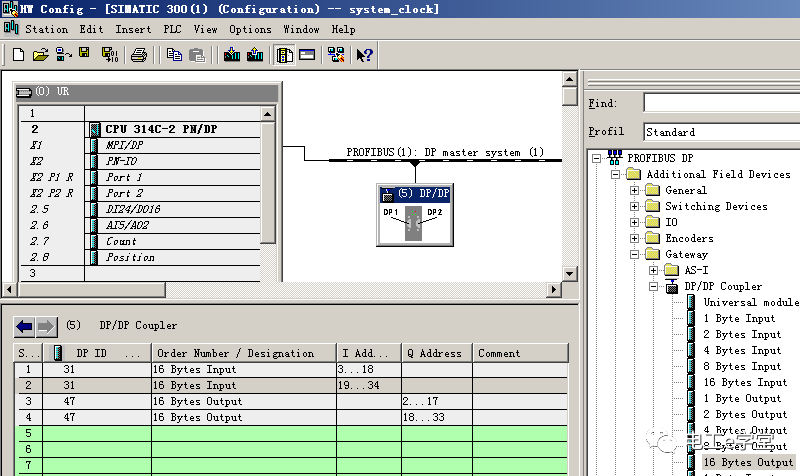Image resolution: width=800 pixels, height=476 pixels.
Task: Open the PLC menu
Action: tap(172, 29)
